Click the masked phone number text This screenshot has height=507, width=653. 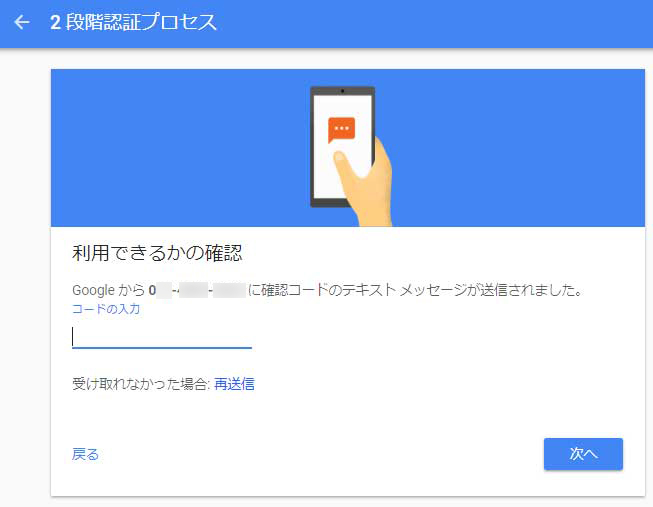click(197, 290)
